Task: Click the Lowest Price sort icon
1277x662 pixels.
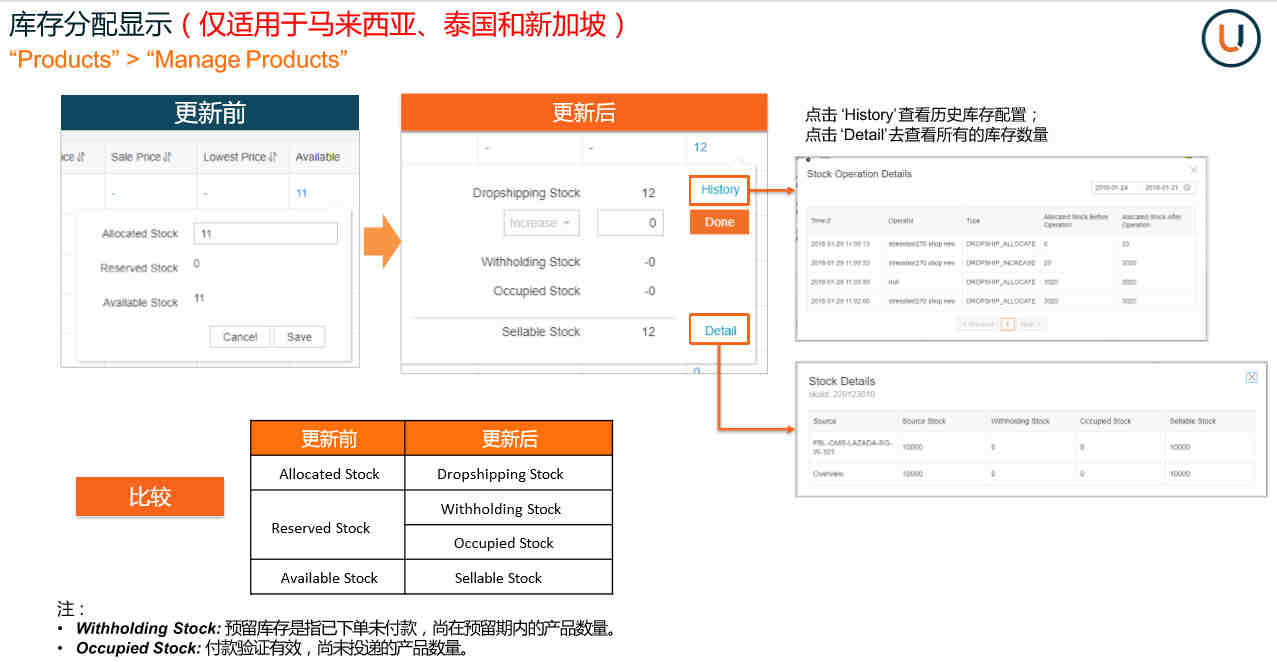Action: (x=275, y=157)
